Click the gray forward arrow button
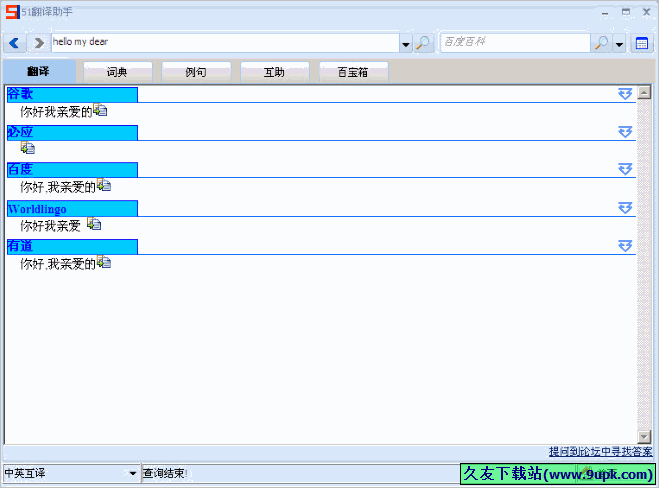Viewport: 659px width, 488px height. click(x=39, y=43)
